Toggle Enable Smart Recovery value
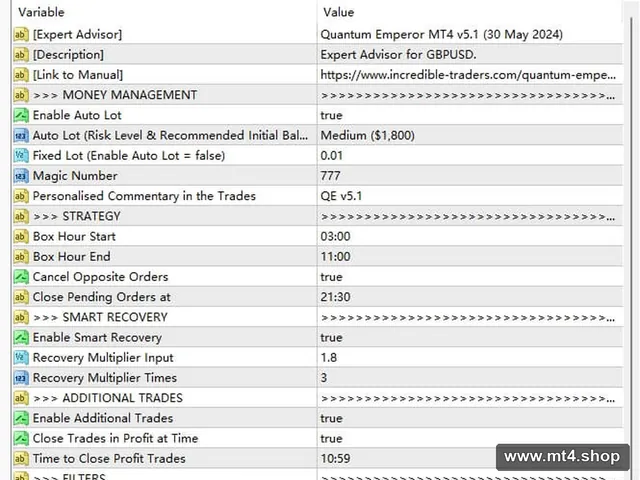 [x=470, y=338]
